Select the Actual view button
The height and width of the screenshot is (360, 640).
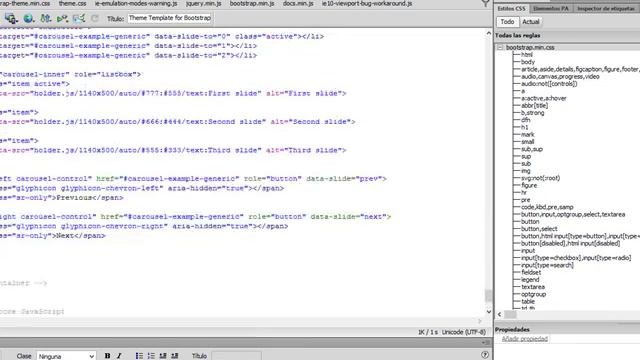pyautogui.click(x=531, y=22)
